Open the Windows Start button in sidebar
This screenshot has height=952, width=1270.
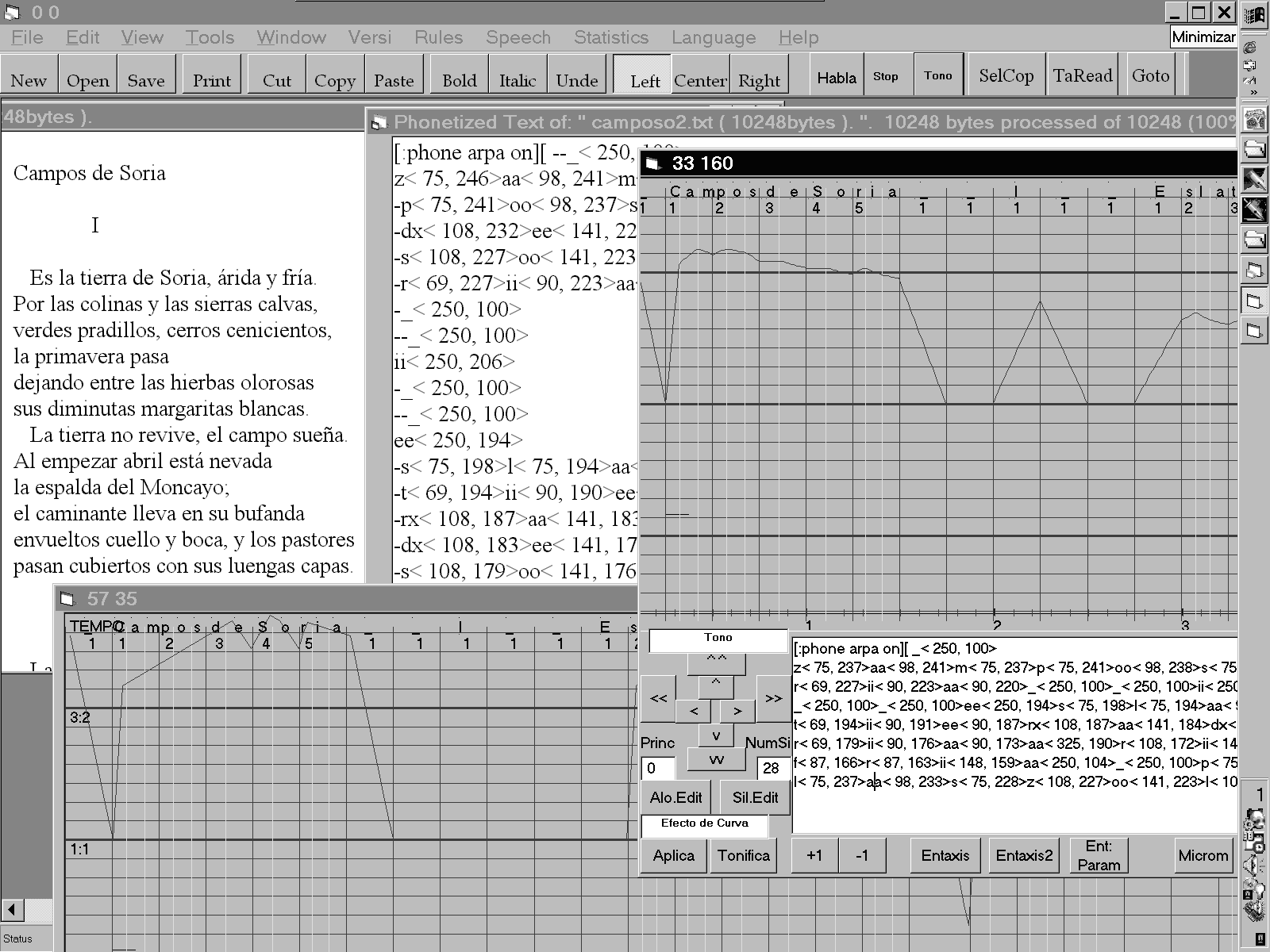coord(1255,14)
